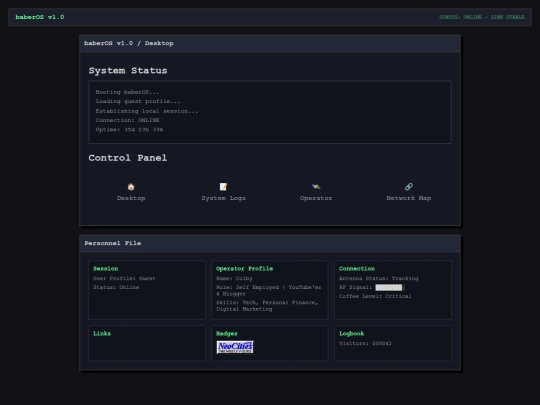Click the baberOS v1.0 / Desktop window title
540x405 pixels.
[129, 43]
